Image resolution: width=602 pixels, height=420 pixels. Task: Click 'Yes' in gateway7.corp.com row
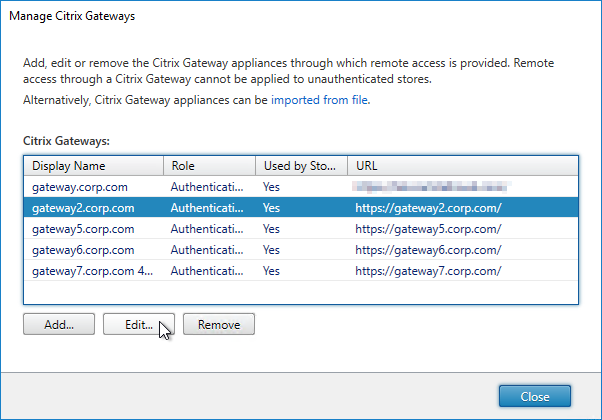tap(271, 271)
